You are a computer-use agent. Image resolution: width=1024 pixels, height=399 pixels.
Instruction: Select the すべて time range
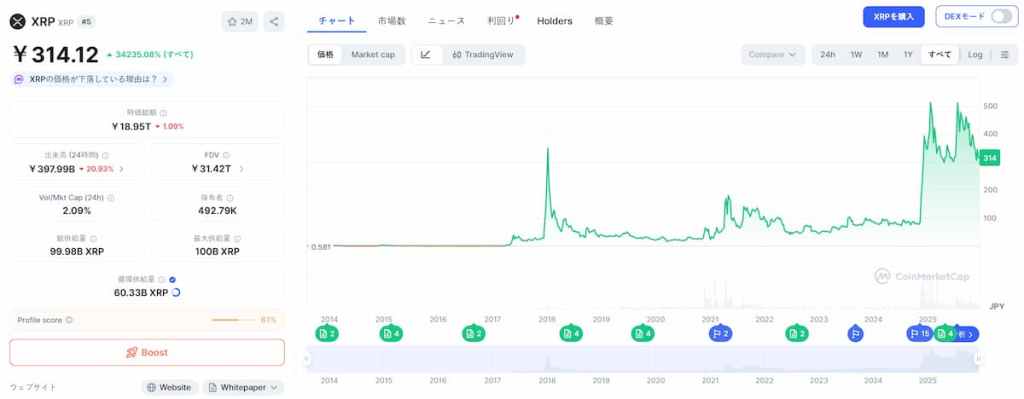[x=940, y=55]
